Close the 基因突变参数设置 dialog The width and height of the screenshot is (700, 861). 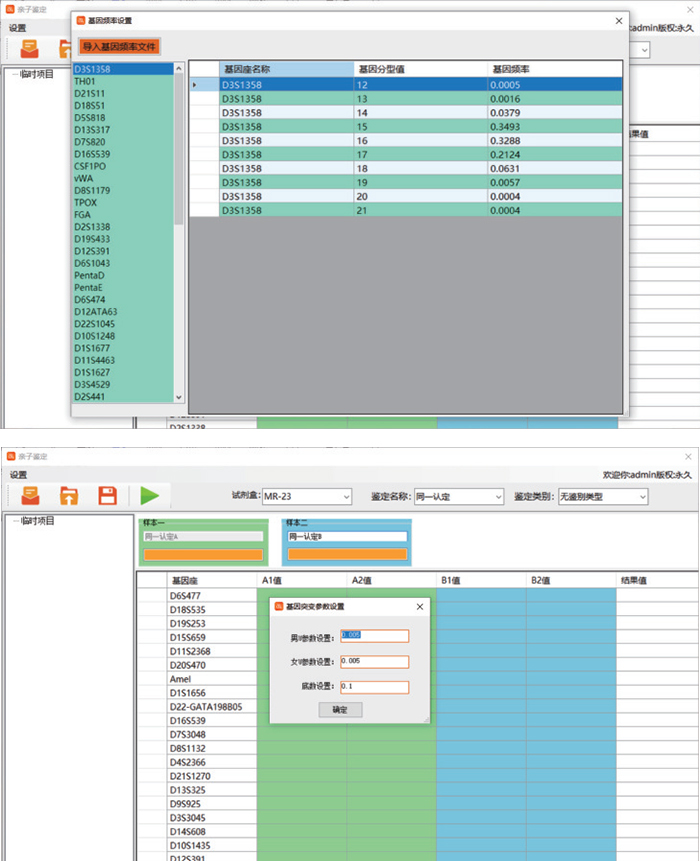[x=419, y=606]
